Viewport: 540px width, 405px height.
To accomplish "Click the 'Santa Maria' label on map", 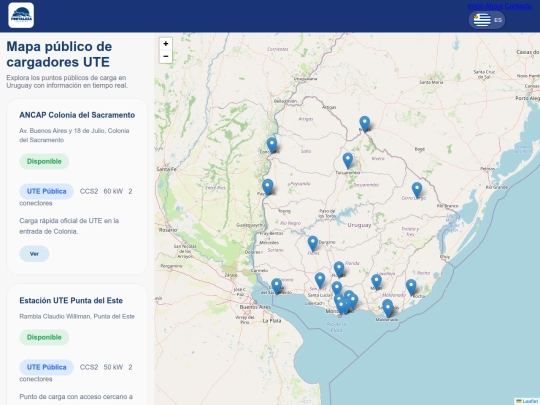I will (431, 82).
